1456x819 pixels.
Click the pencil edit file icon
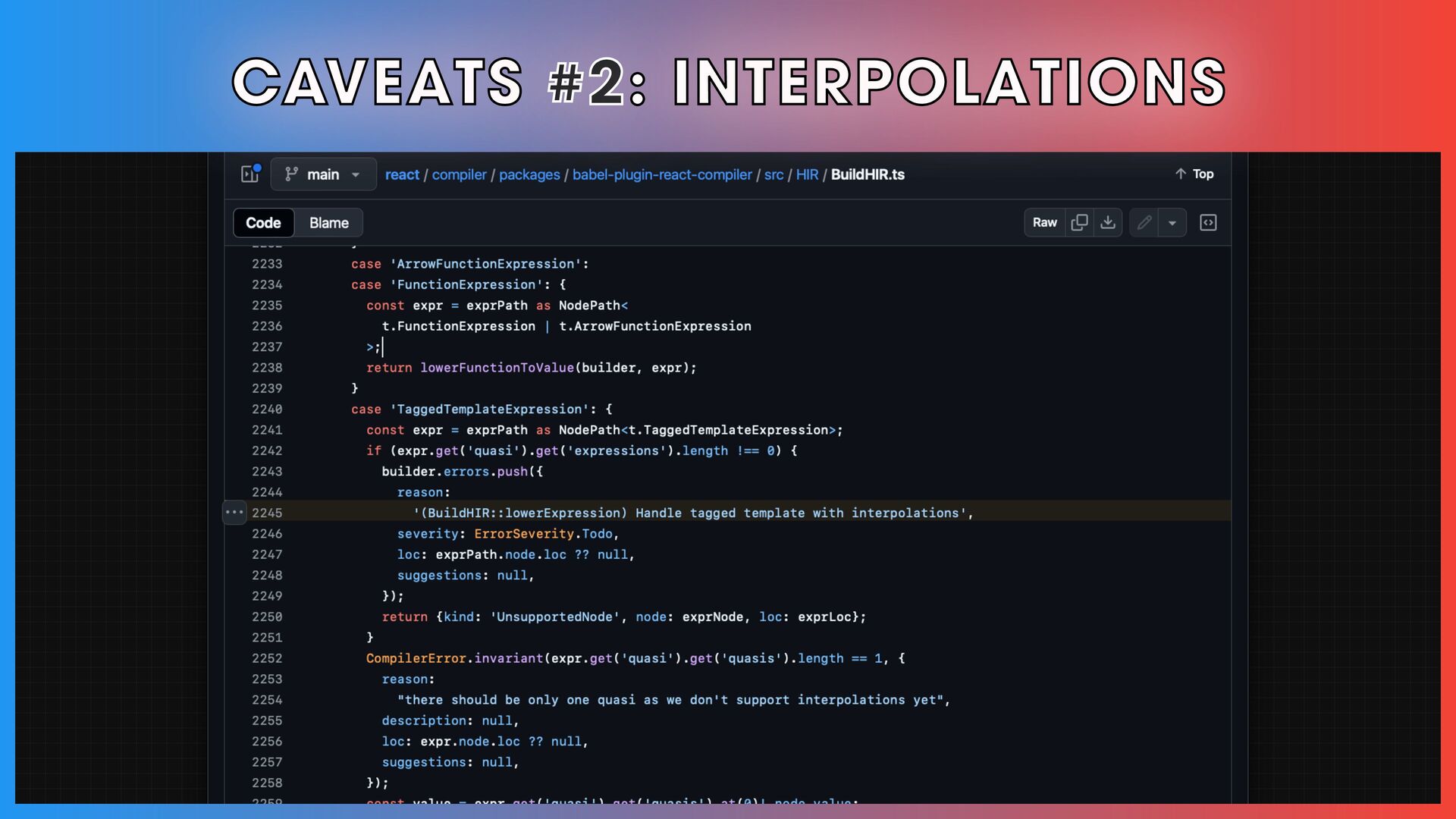tap(1144, 222)
